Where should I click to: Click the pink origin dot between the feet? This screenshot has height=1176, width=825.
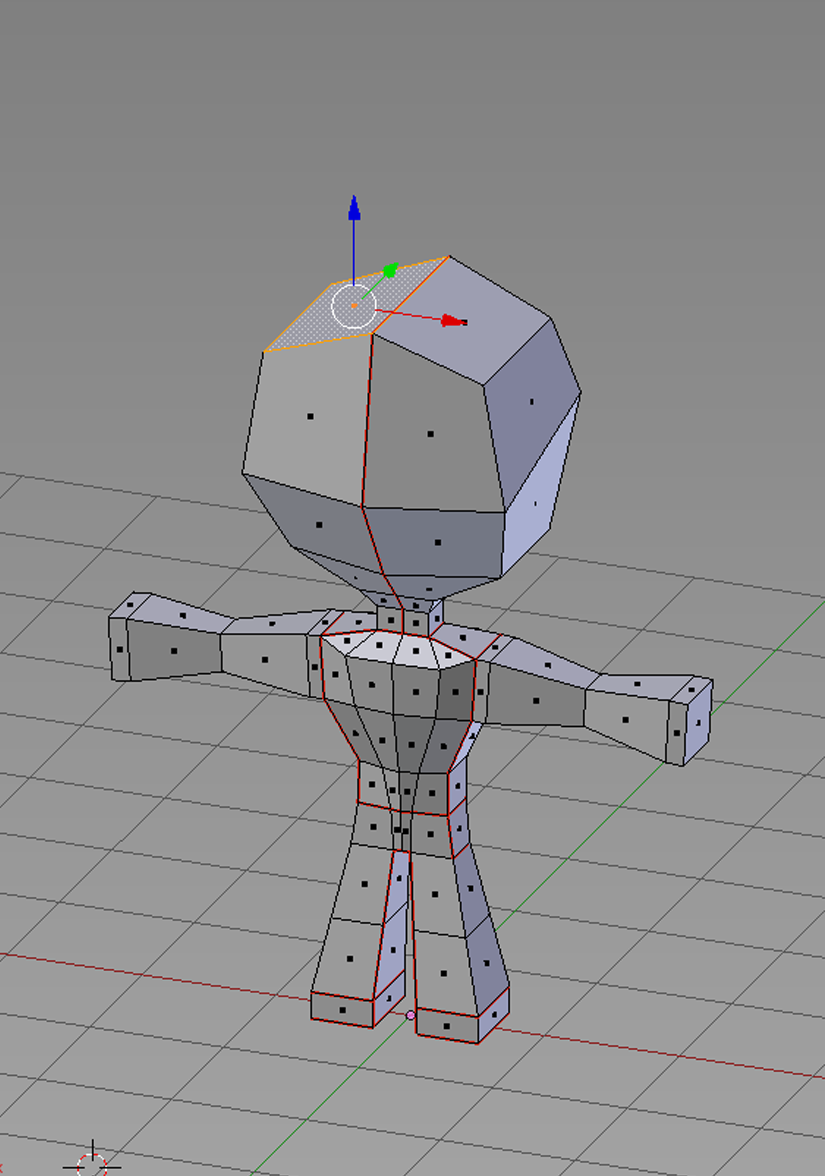click(410, 1015)
